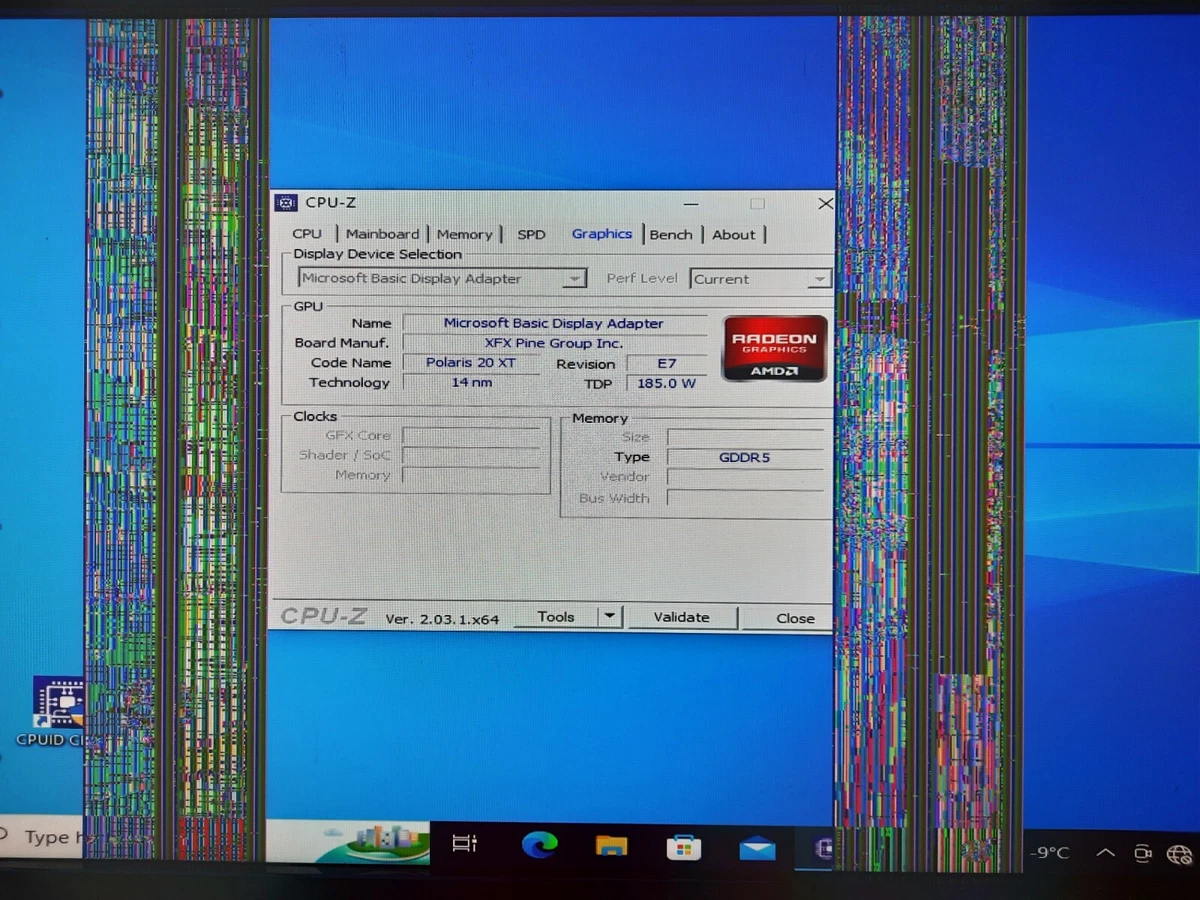This screenshot has width=1200, height=900.
Task: Open Microsoft Store from the taskbar
Action: point(684,848)
